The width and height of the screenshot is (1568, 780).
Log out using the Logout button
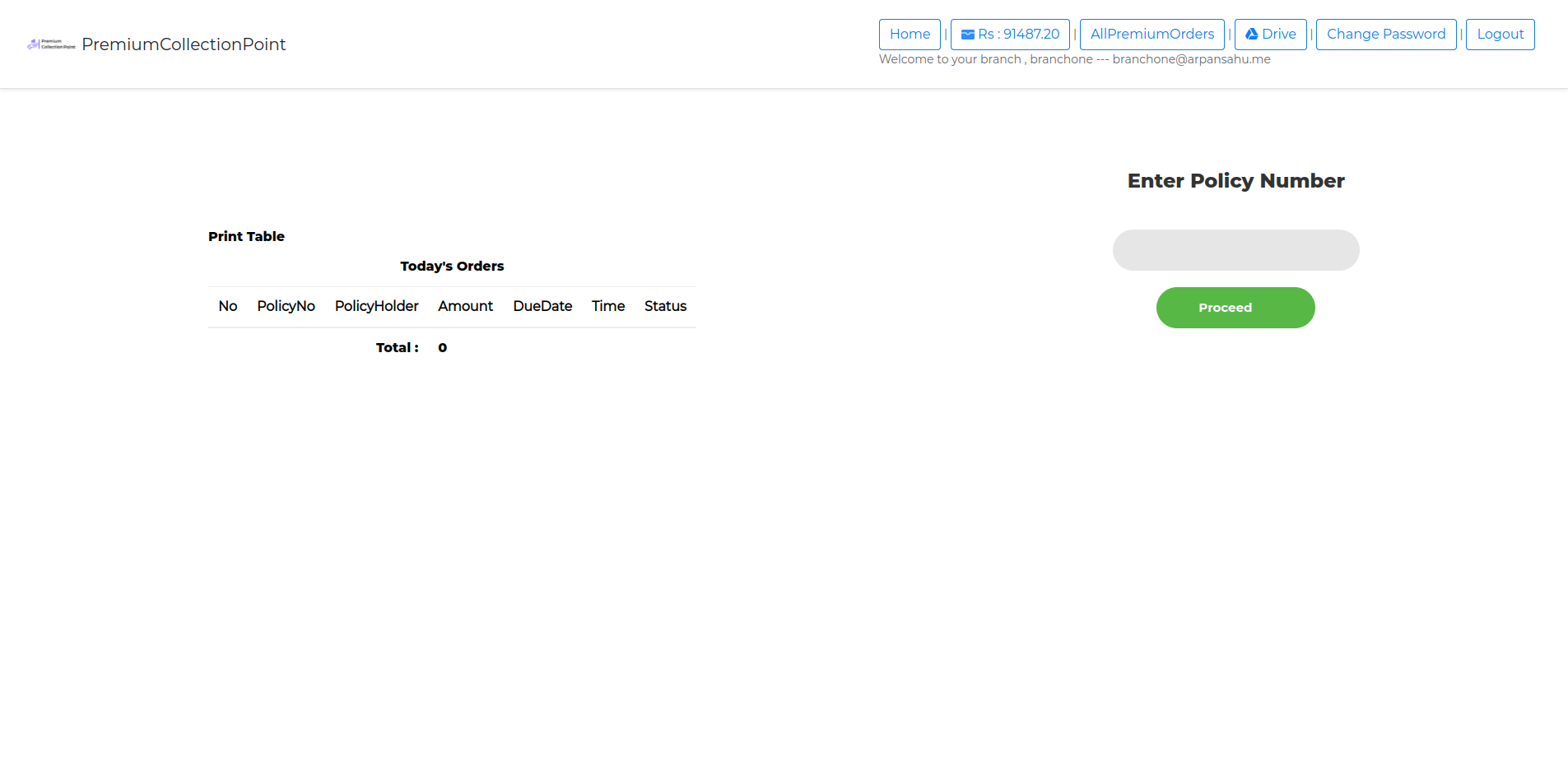coord(1500,35)
